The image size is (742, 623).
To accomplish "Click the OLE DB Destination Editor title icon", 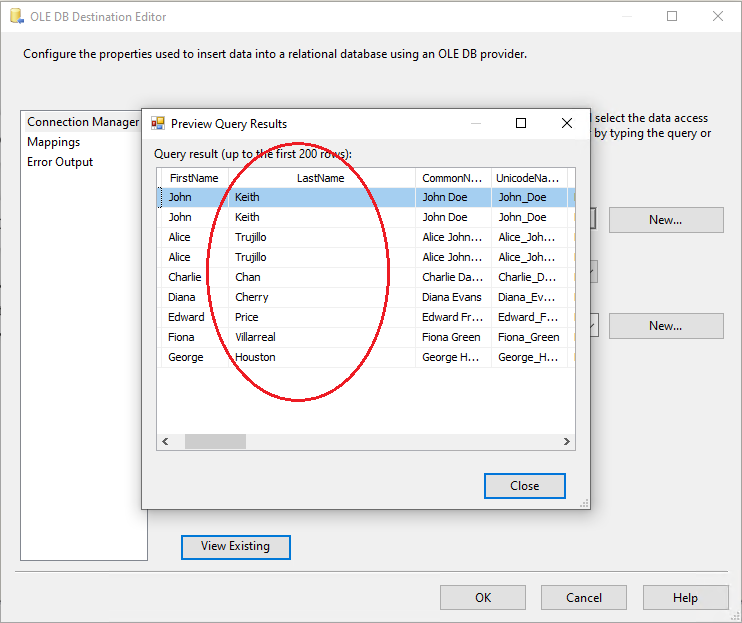I will [x=13, y=17].
